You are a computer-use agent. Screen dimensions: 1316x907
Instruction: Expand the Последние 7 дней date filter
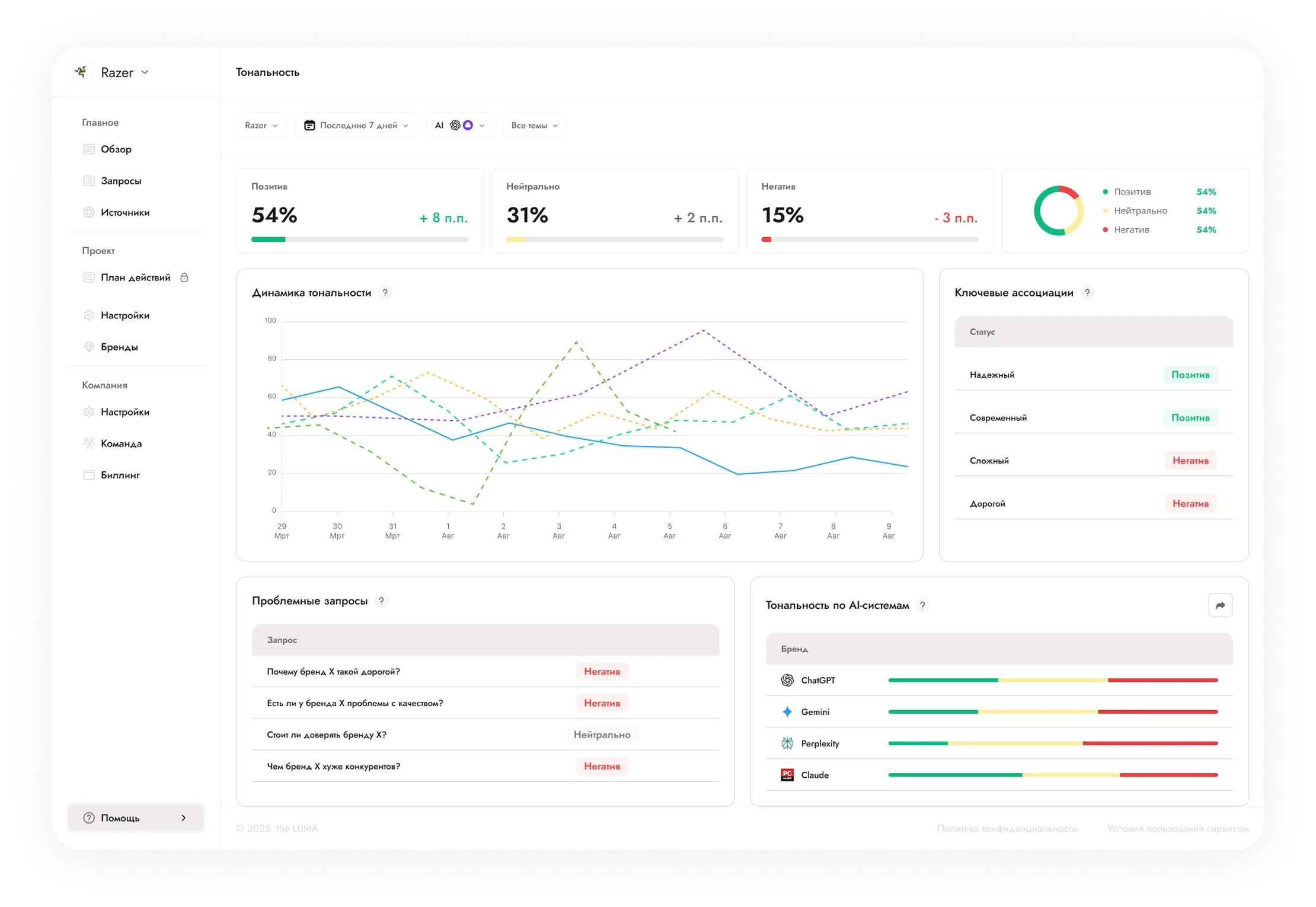coord(356,126)
